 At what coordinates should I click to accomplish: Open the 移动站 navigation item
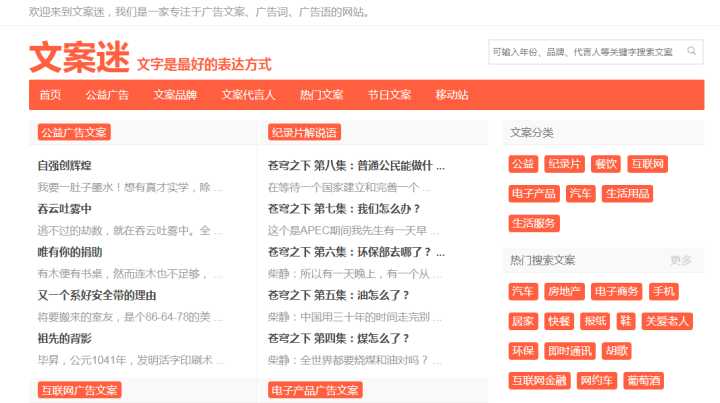(452, 95)
